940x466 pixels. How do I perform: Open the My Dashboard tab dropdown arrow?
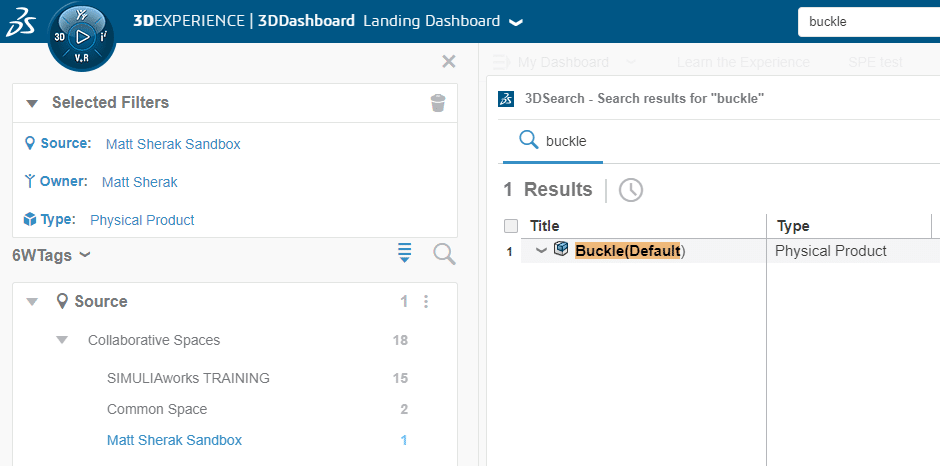click(631, 62)
